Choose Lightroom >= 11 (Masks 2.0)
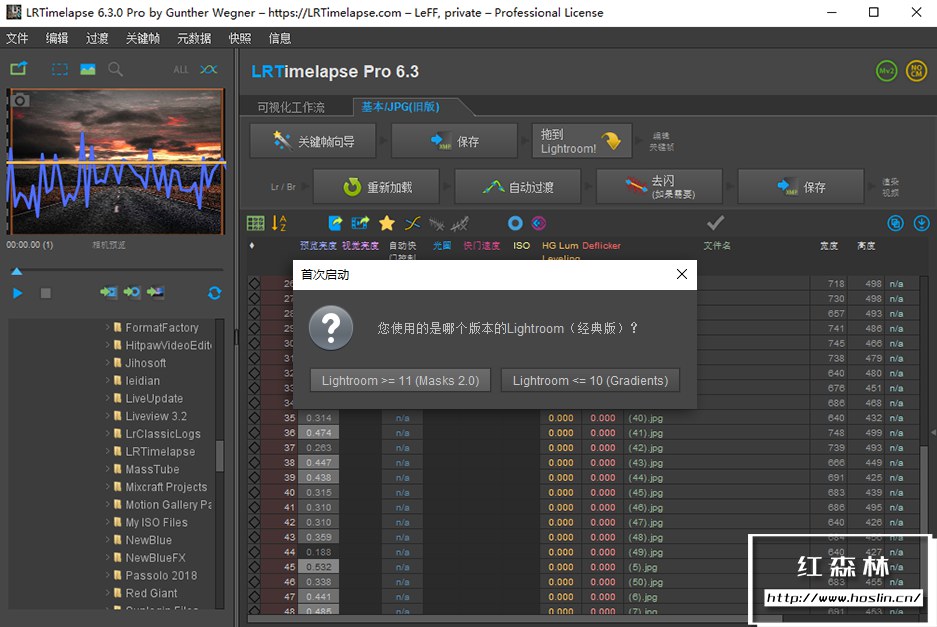Image resolution: width=937 pixels, height=627 pixels. pos(400,380)
